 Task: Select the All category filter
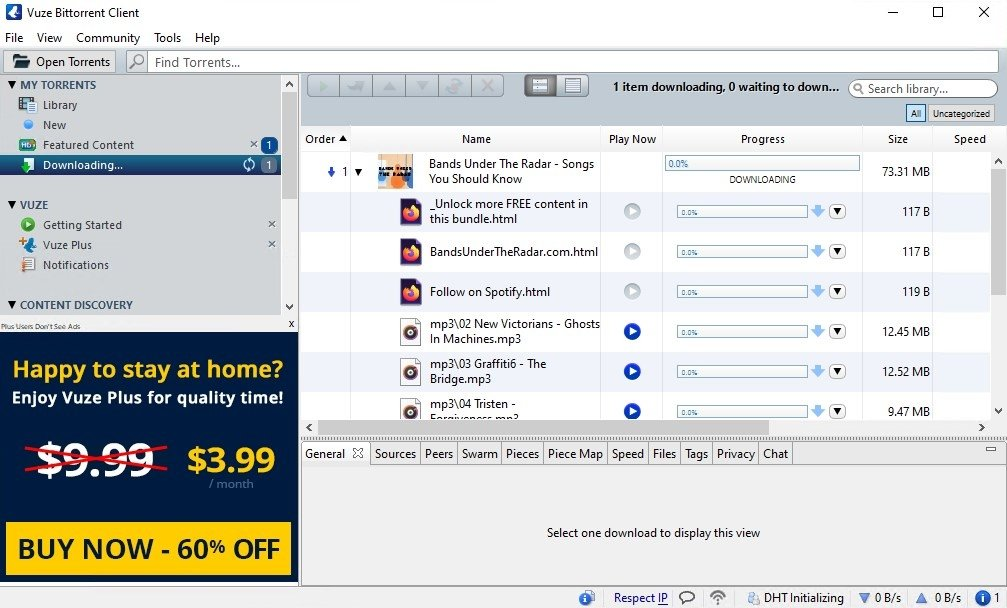click(916, 114)
